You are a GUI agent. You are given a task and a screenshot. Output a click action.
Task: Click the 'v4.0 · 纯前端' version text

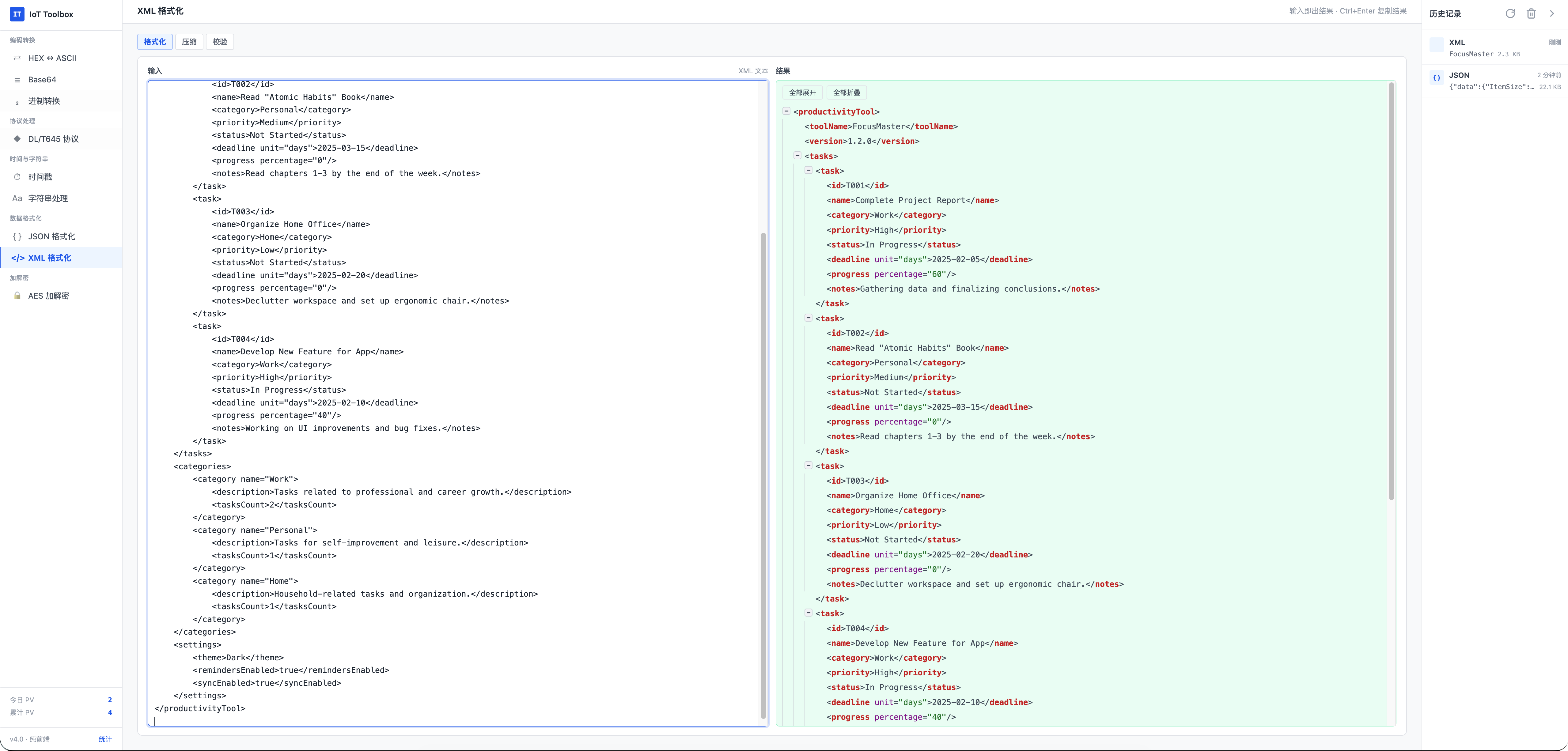click(x=30, y=739)
